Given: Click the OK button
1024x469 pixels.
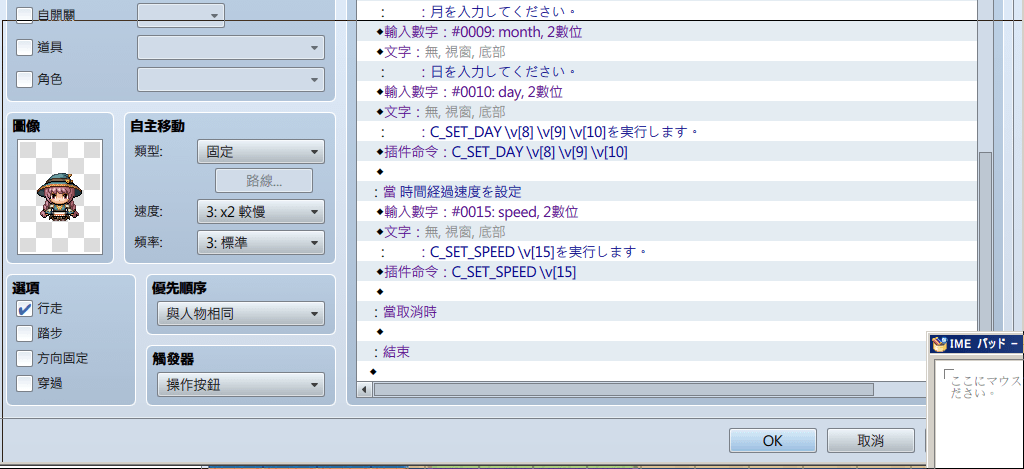Looking at the screenshot, I should pos(773,441).
